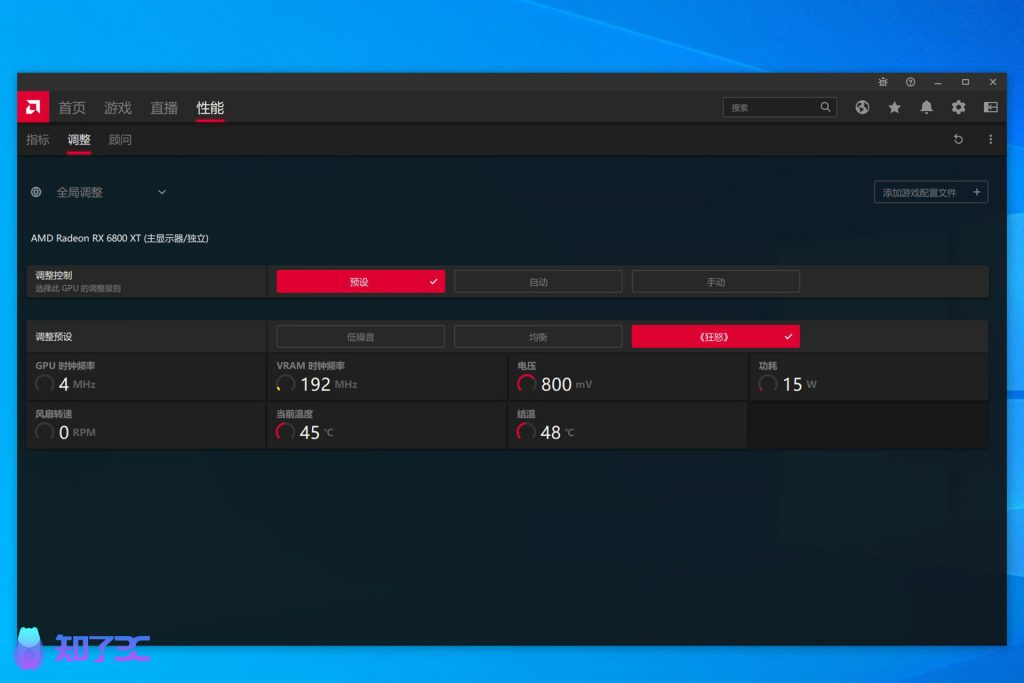
Task: Click the search magnifier icon
Action: (x=825, y=107)
